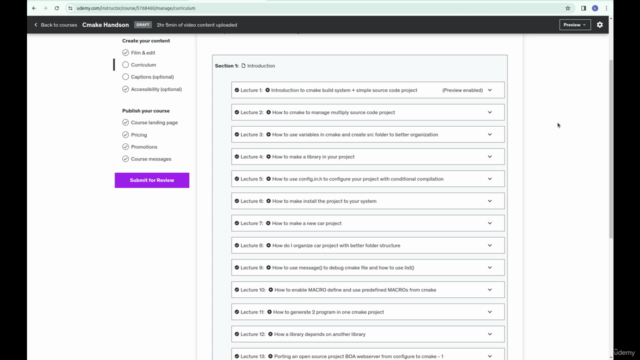Click the page vertical scrollbar
Viewport: 640px width, 360px height.
[x=611, y=149]
